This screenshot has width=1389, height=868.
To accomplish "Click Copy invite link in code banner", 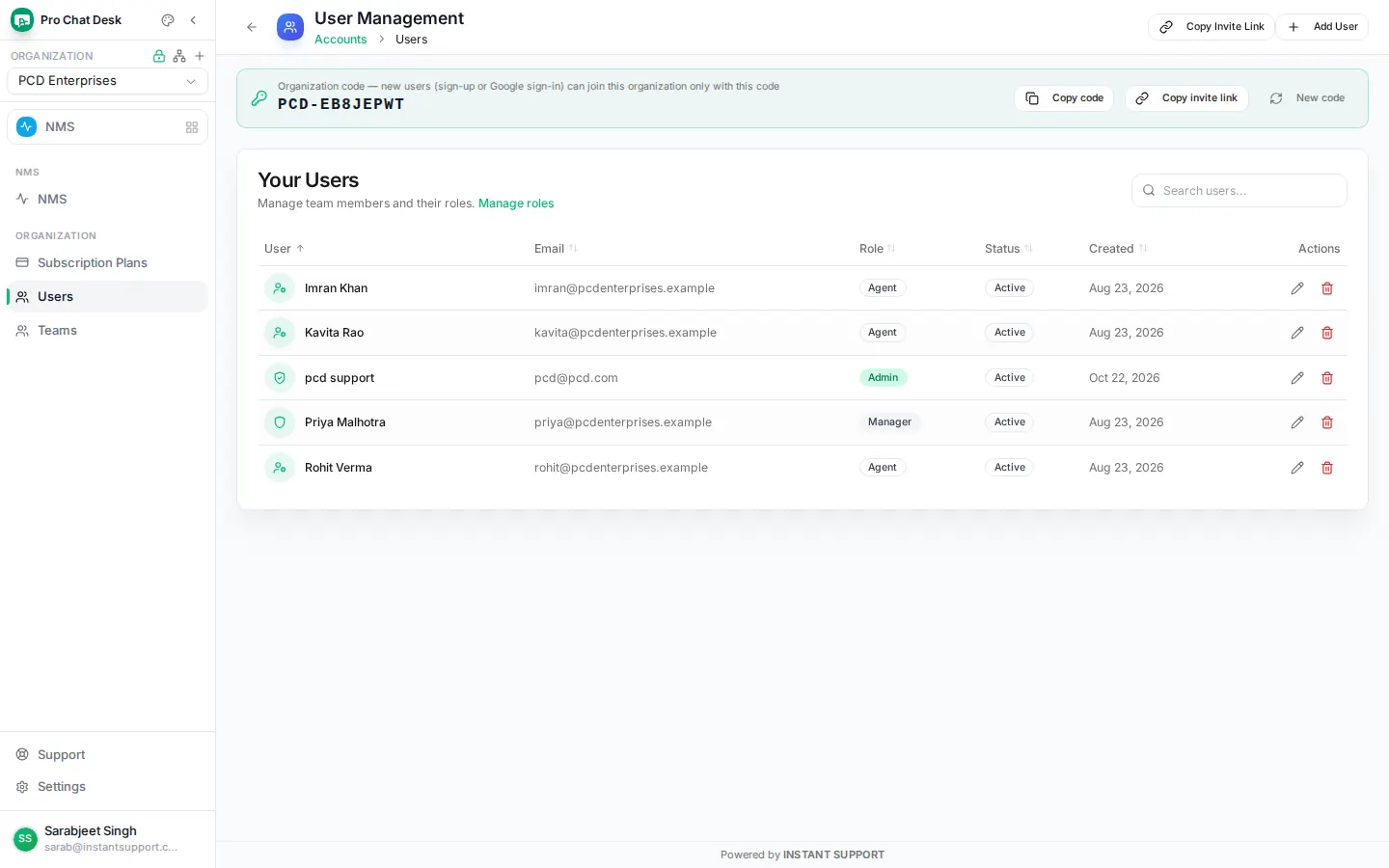I will (x=1186, y=98).
